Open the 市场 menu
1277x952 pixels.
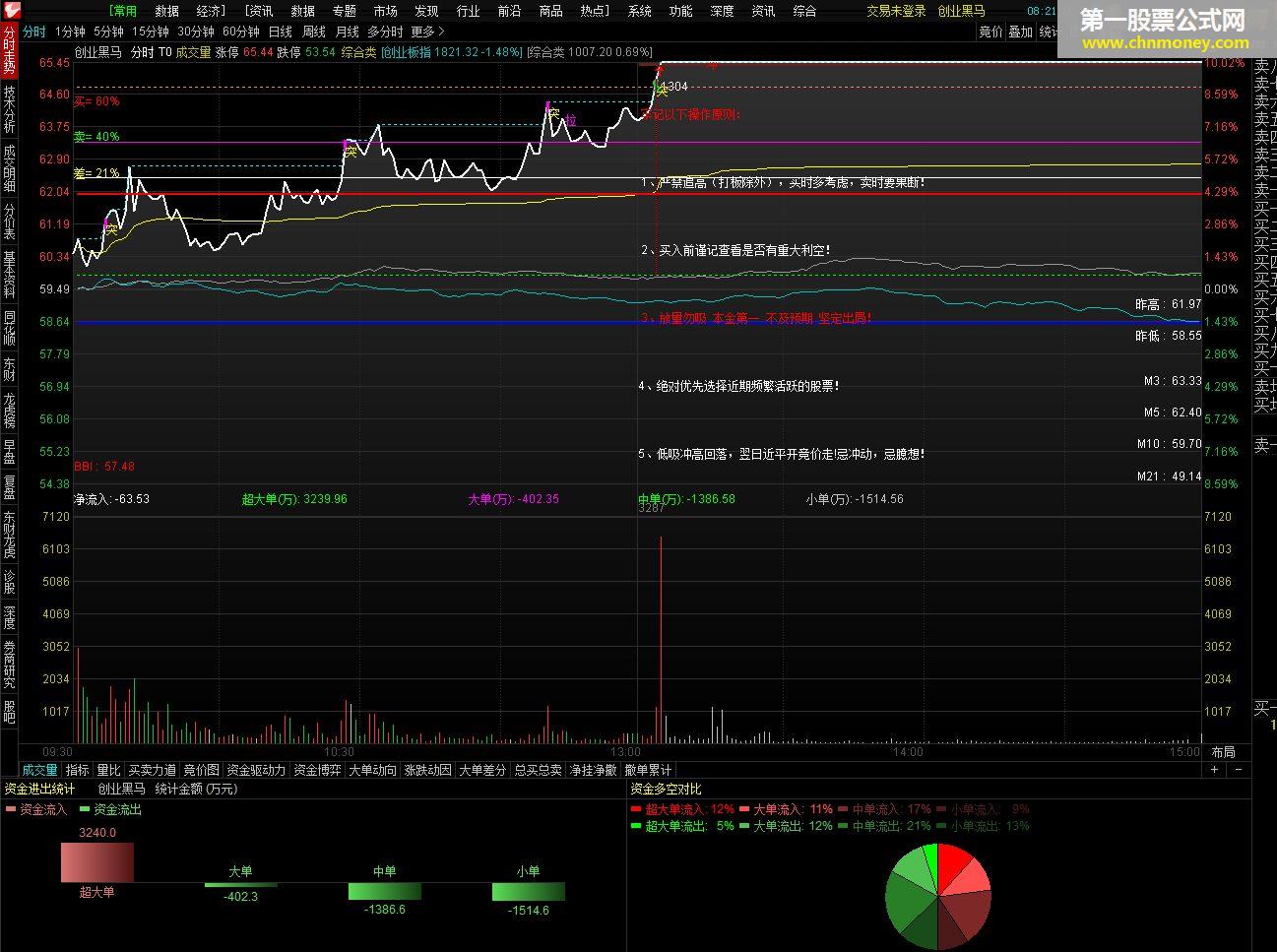386,11
